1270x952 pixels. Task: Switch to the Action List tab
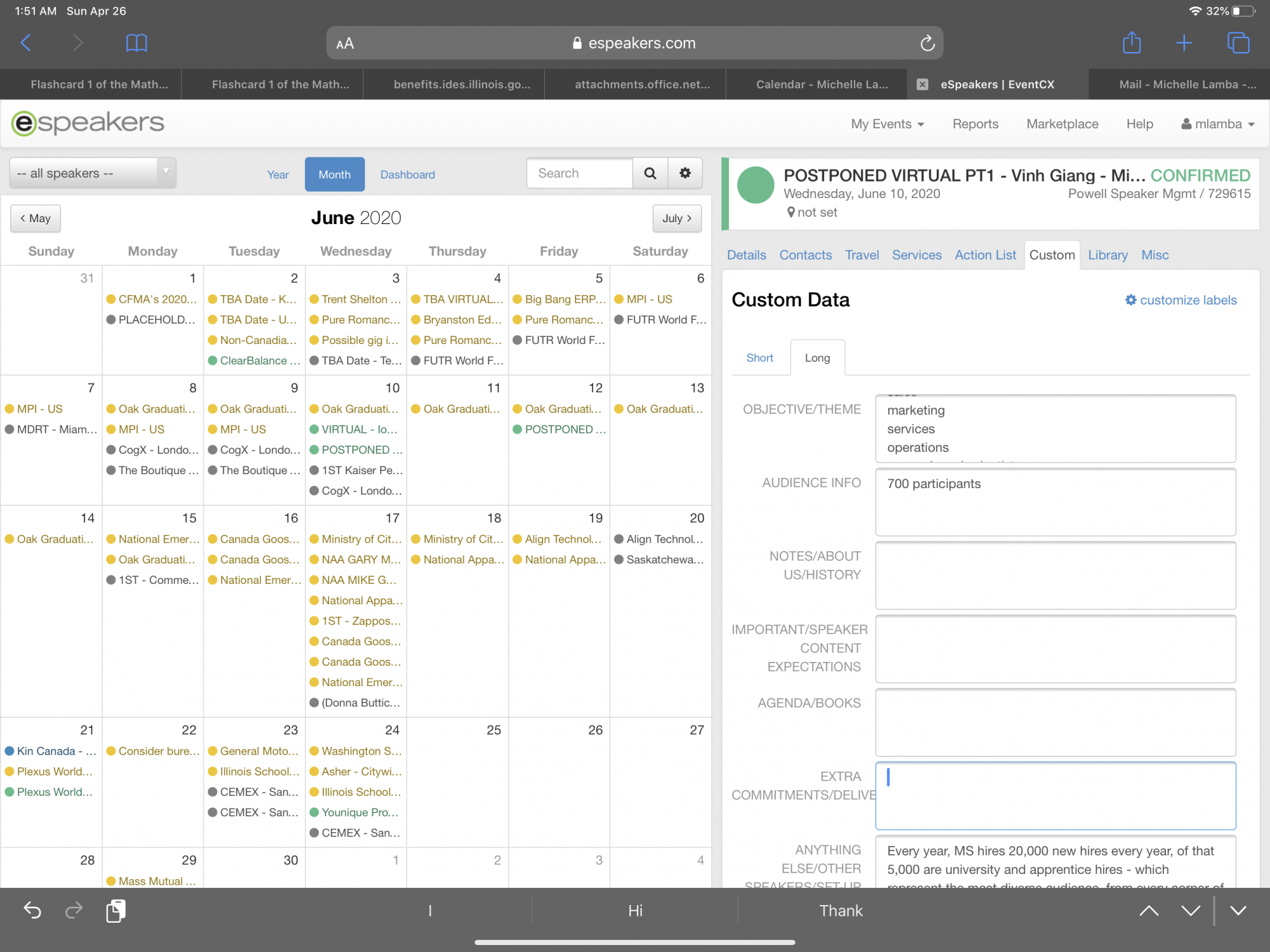point(986,255)
